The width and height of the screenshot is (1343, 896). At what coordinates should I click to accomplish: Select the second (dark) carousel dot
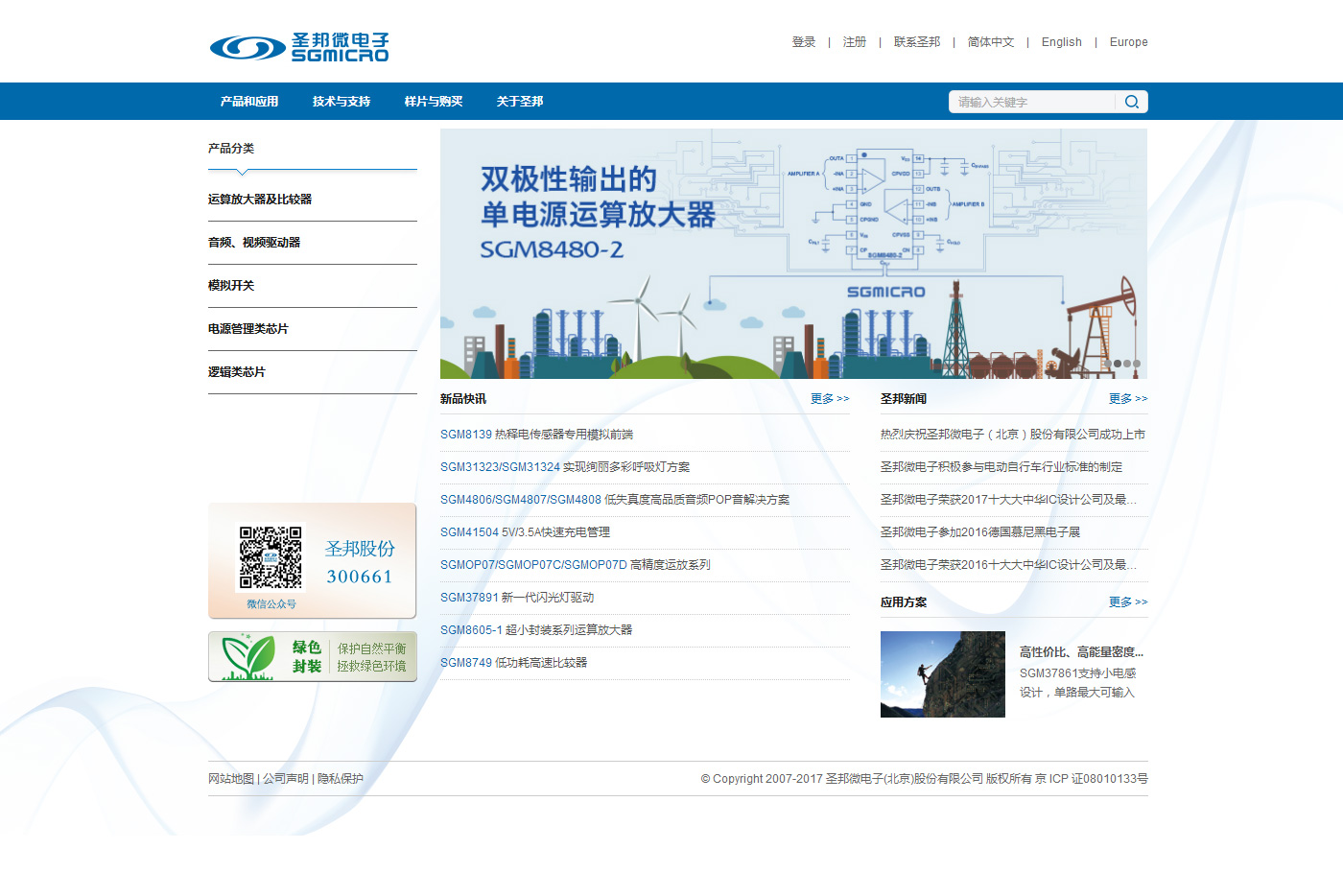[x=1118, y=364]
